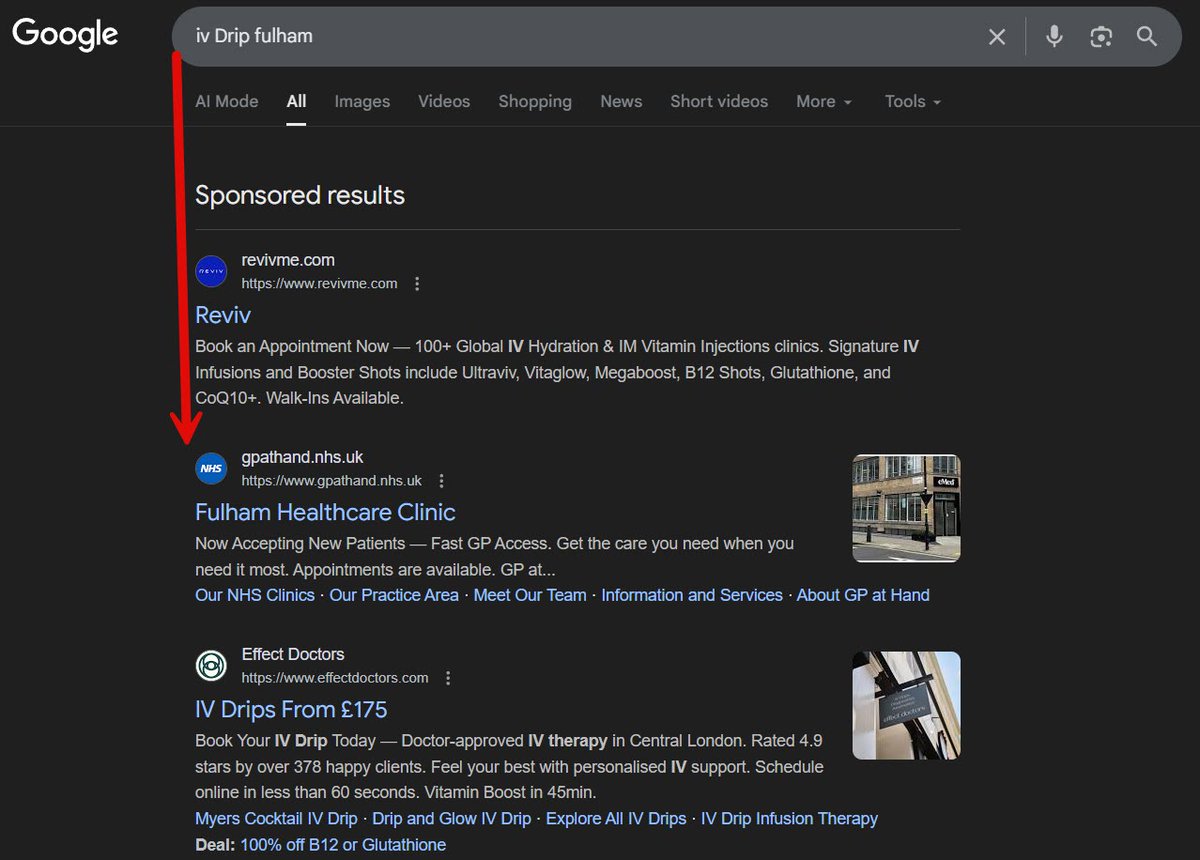Open three-dot menu next to effectdoctors.com
Image resolution: width=1200 pixels, height=860 pixels.
(448, 677)
